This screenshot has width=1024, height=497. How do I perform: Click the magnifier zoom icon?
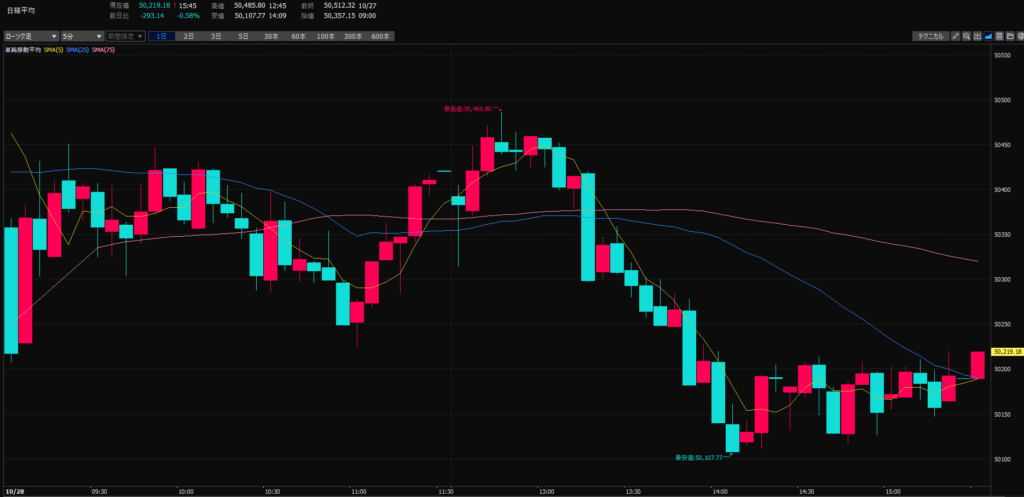pyautogui.click(x=967, y=36)
